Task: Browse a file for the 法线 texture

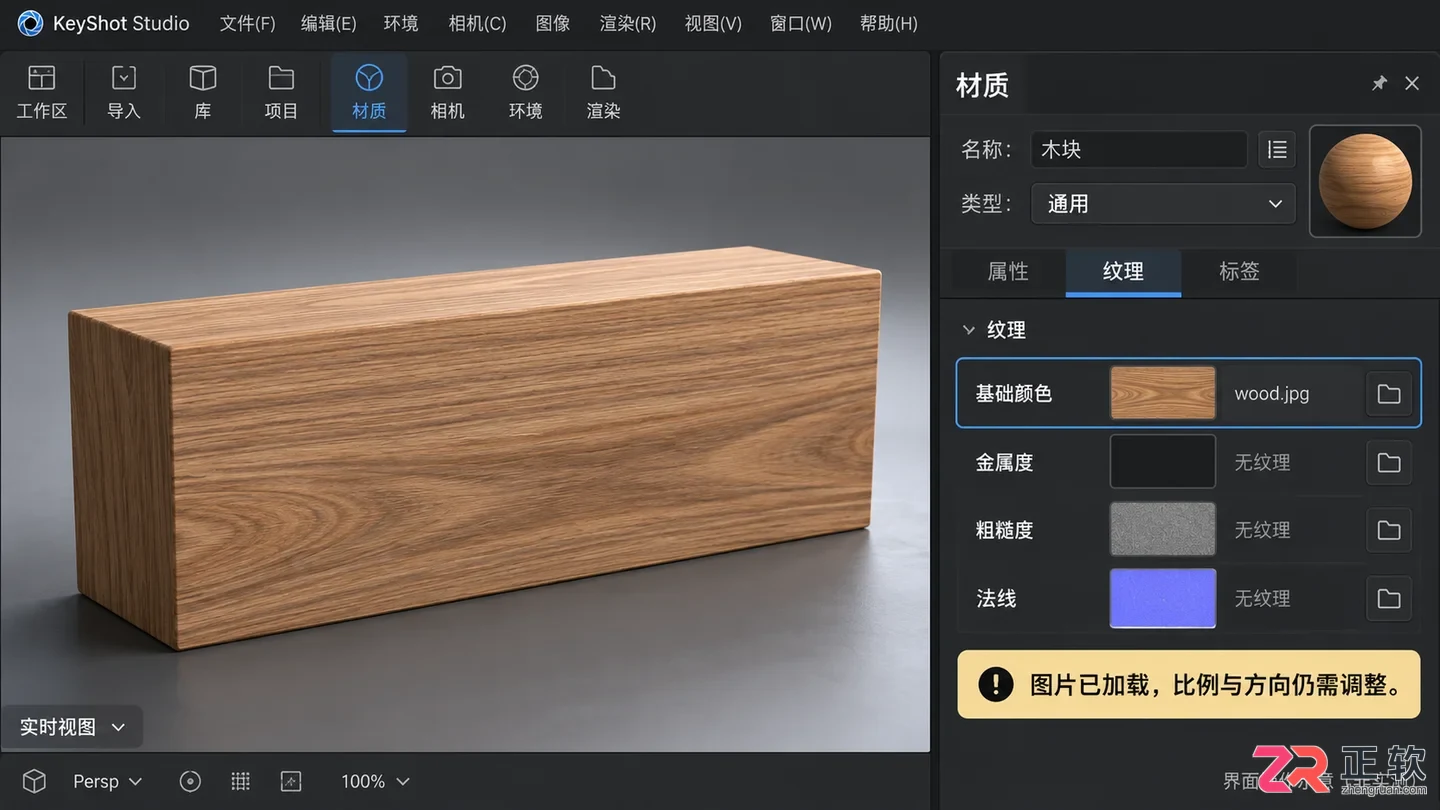Action: click(1389, 598)
